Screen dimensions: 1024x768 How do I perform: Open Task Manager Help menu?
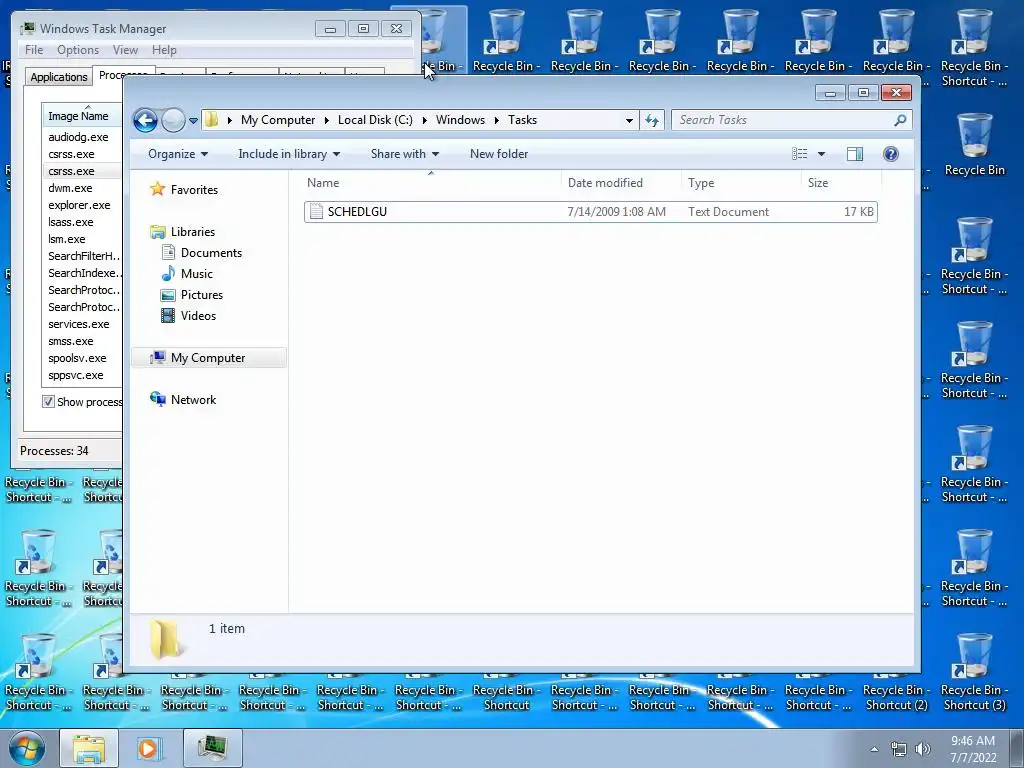coord(164,50)
